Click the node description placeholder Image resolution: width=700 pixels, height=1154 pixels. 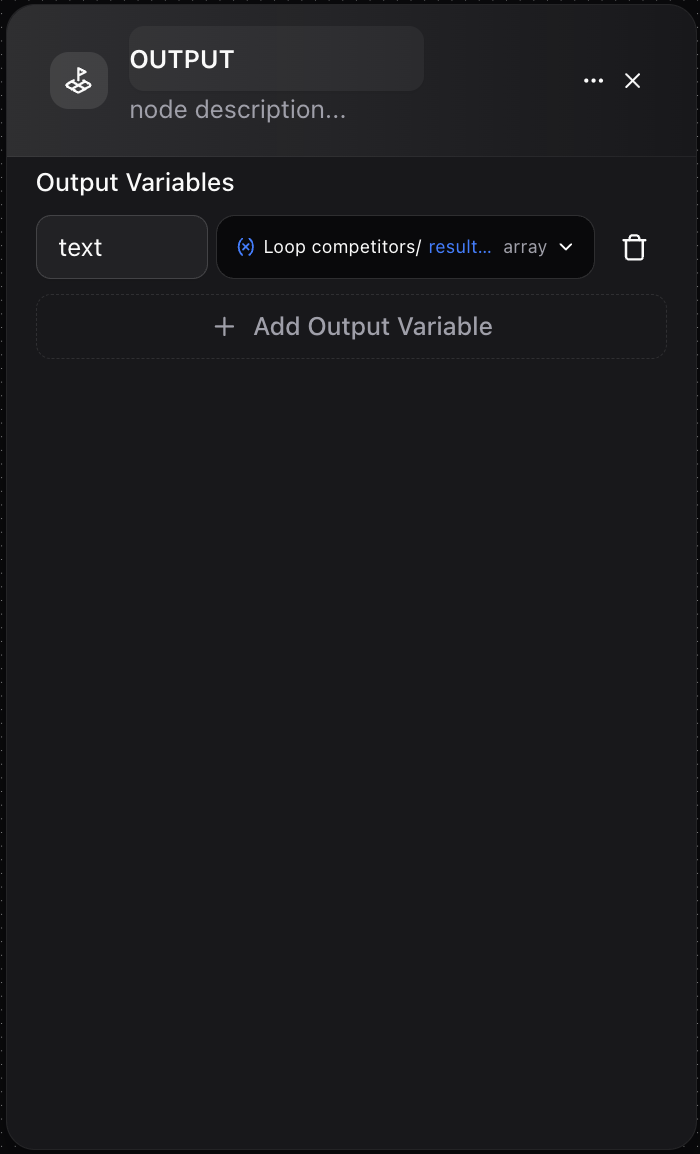[237, 109]
